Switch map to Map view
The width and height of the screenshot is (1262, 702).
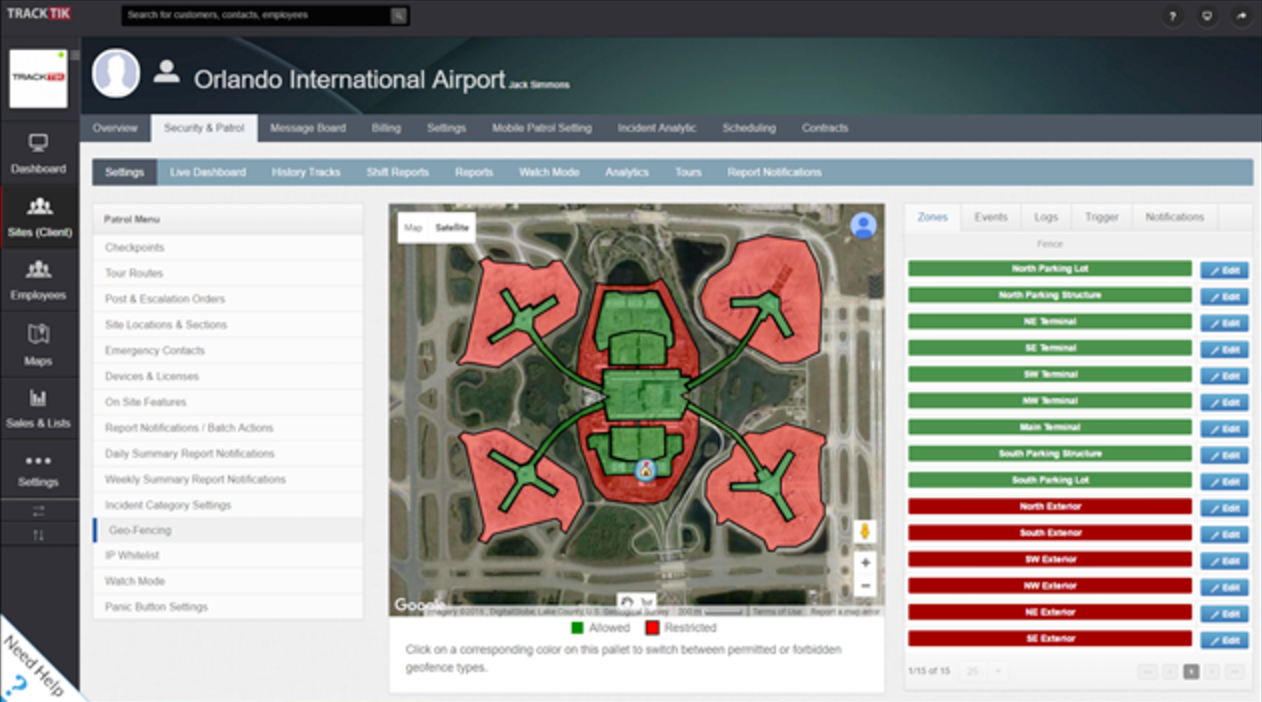click(413, 228)
